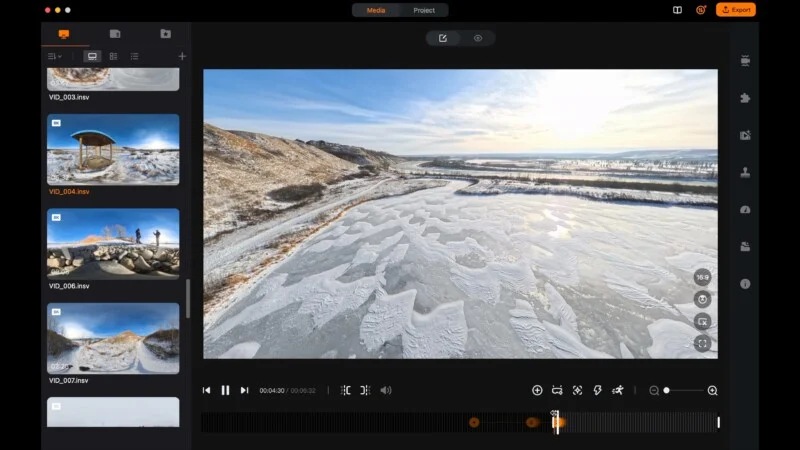Select the plain list view mode
Screen dimensions: 800x450
[x=134, y=56]
